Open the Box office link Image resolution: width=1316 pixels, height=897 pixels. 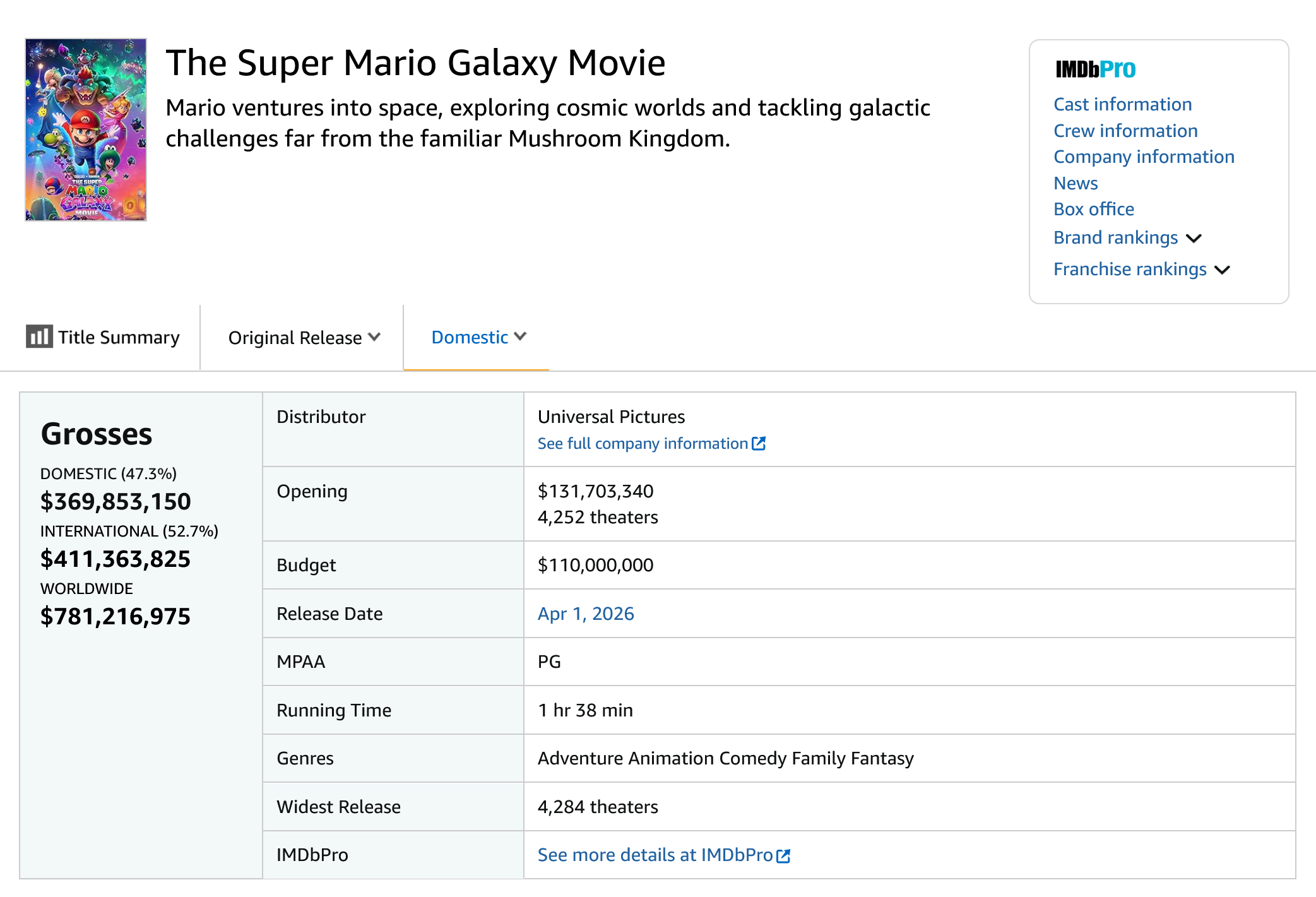(1093, 209)
